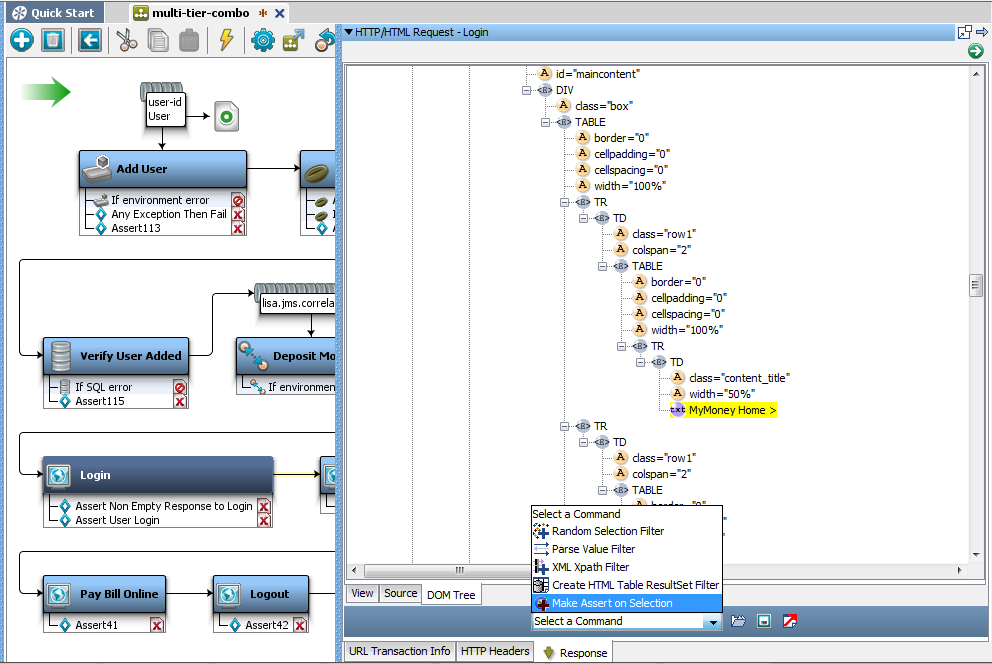Select the Pay Bill Online step
Image resolution: width=992 pixels, height=664 pixels.
pos(119,594)
